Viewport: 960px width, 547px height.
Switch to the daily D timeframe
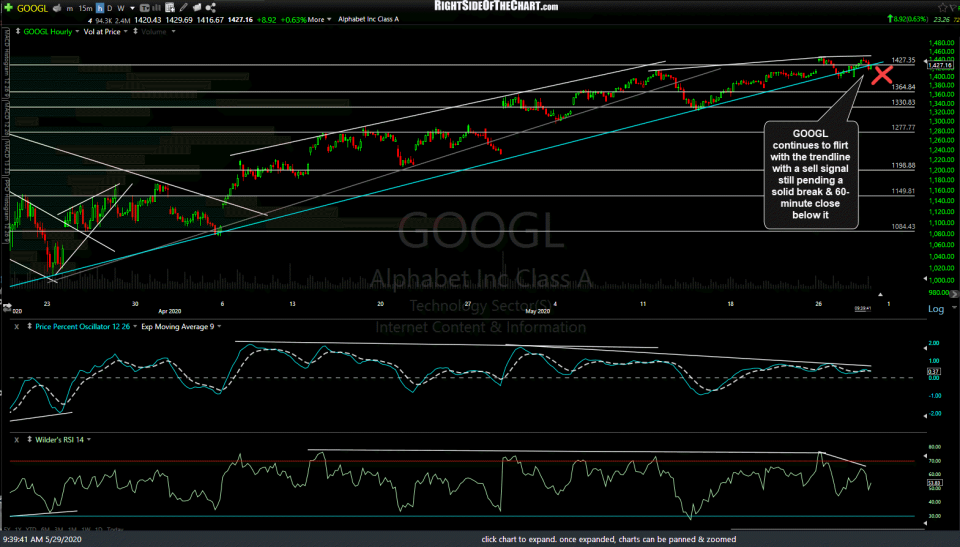pos(110,8)
